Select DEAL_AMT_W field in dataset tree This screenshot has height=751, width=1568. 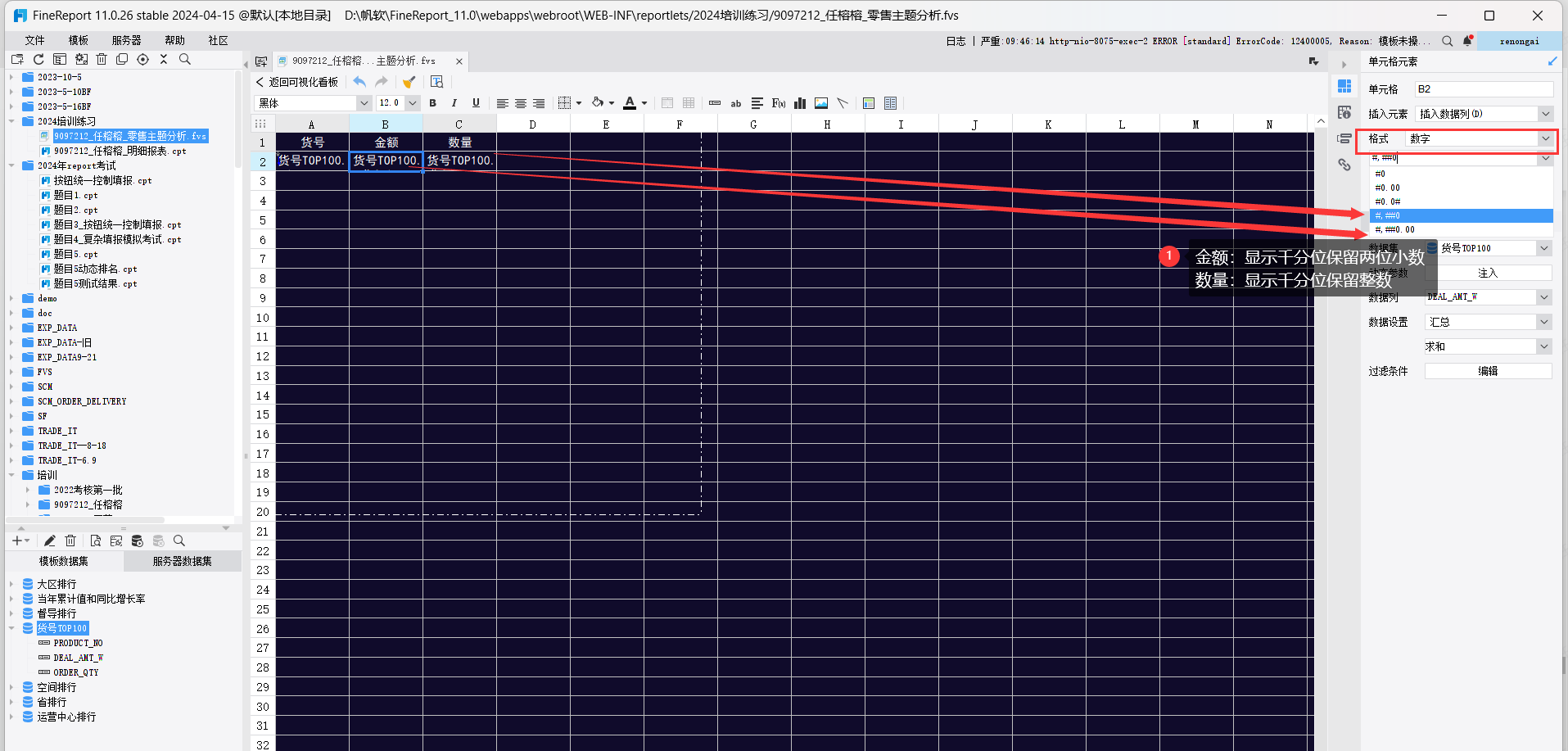78,658
